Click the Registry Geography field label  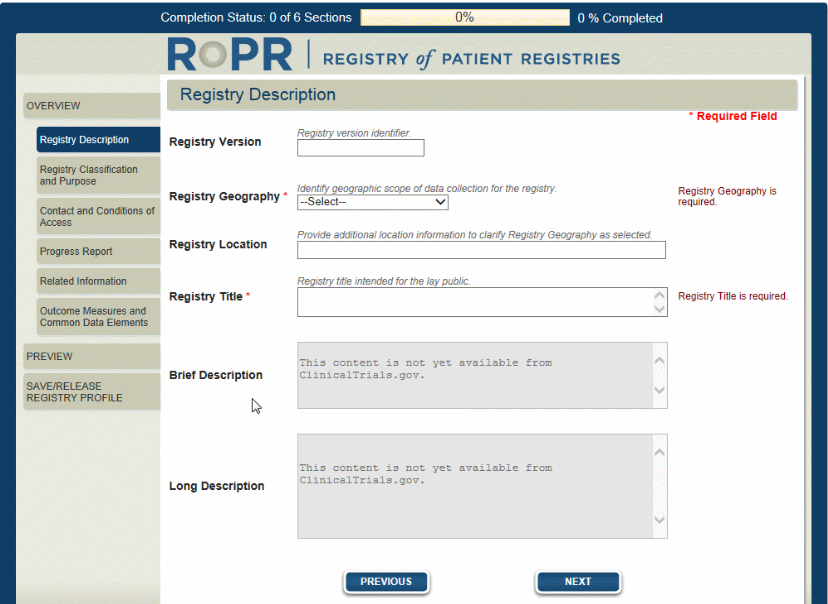point(224,196)
